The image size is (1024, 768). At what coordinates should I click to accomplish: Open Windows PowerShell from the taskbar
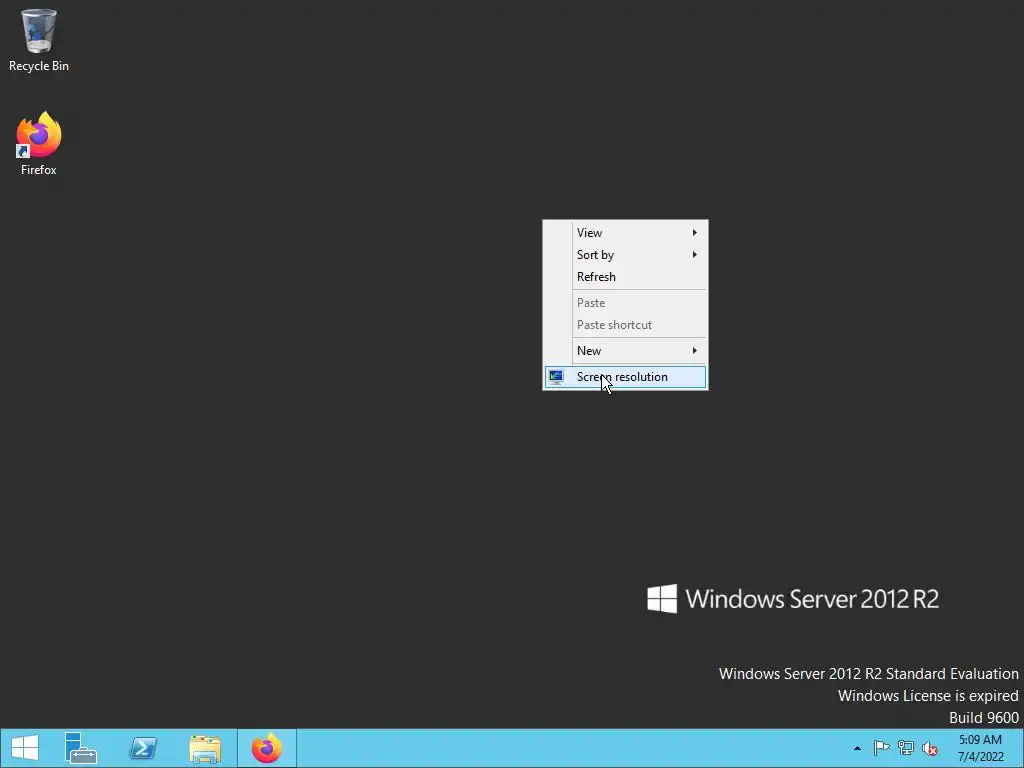[143, 748]
